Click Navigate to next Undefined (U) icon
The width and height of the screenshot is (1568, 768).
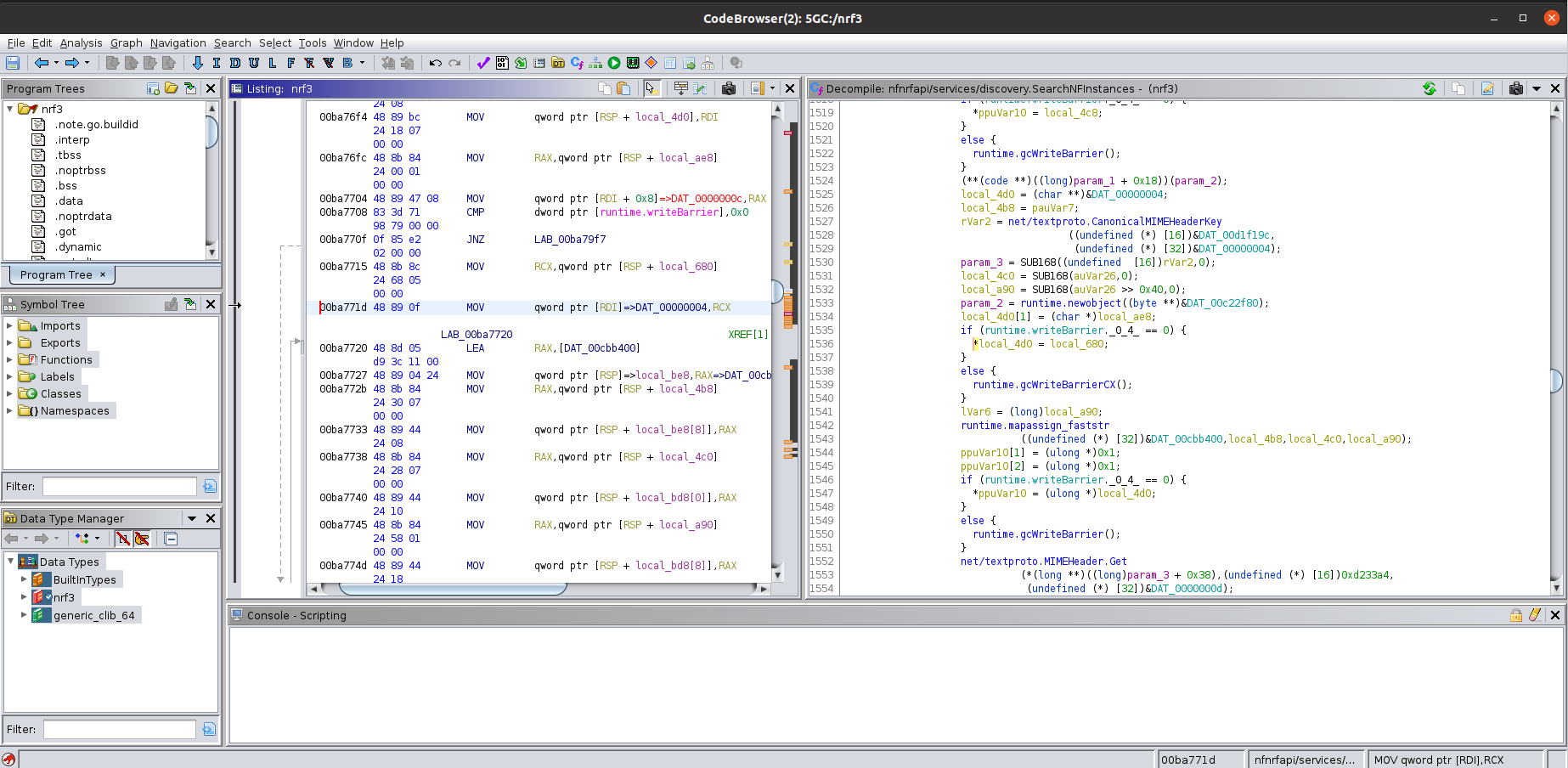coord(254,63)
